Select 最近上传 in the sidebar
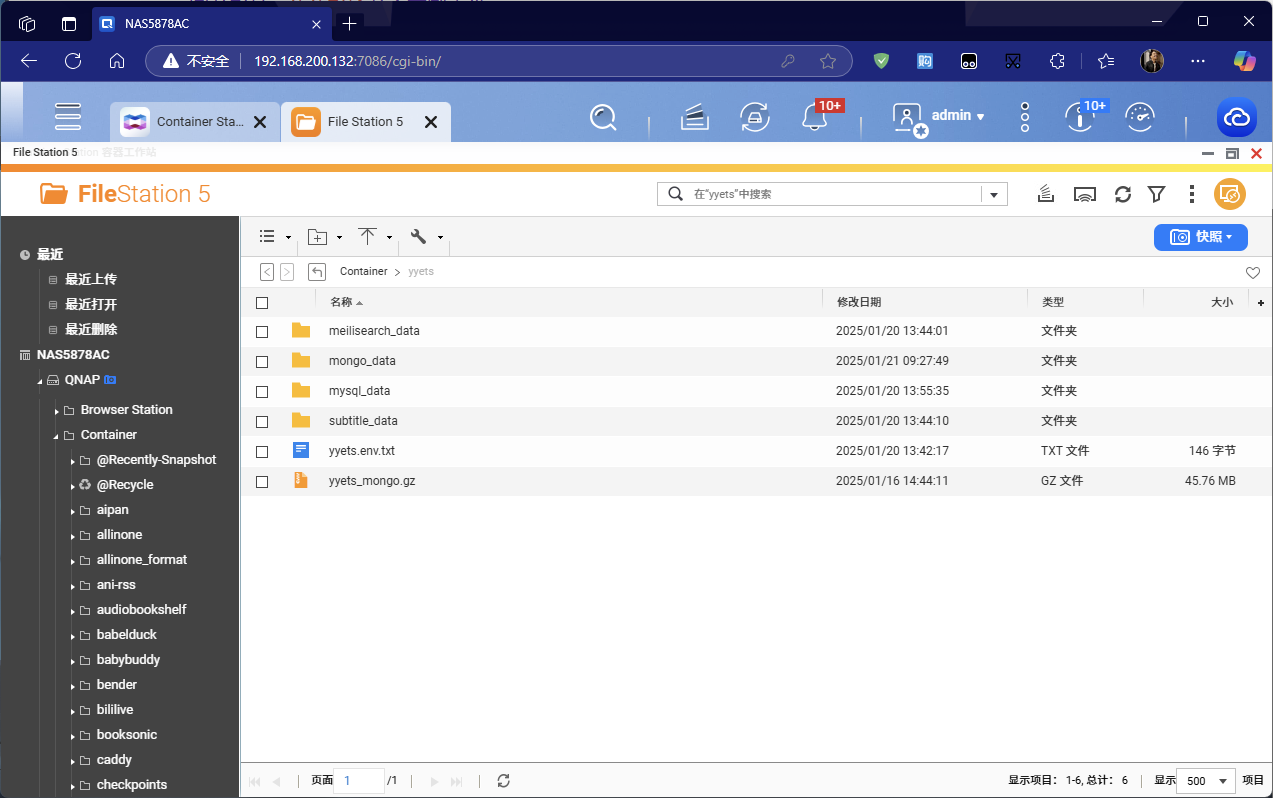 (91, 279)
